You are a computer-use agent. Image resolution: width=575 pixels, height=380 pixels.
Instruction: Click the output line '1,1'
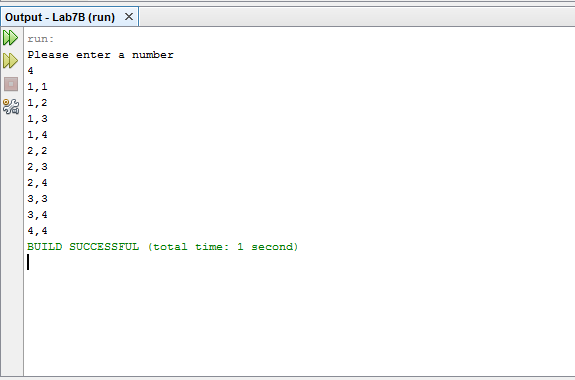(37, 87)
